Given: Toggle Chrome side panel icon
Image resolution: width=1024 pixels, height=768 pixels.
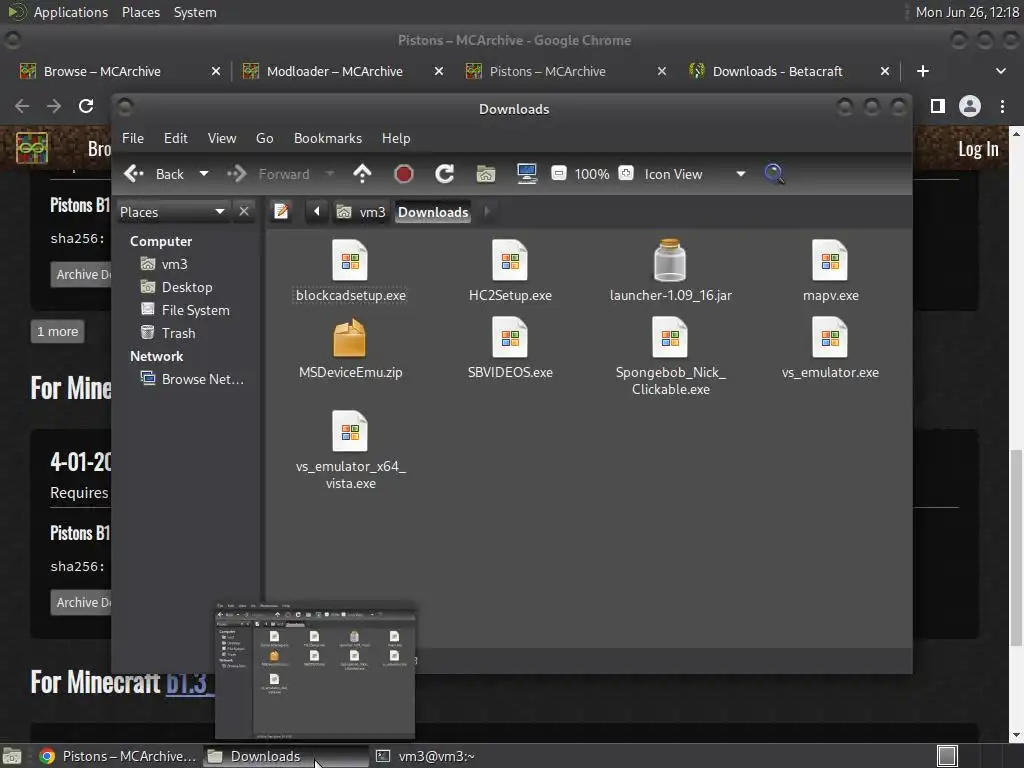Looking at the screenshot, I should point(938,106).
